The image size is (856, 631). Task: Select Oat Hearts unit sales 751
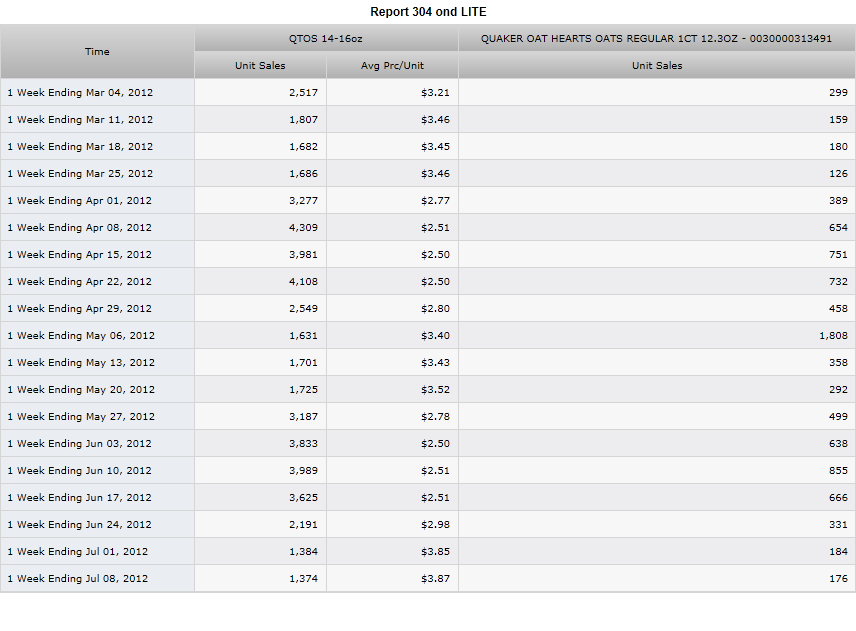(x=839, y=255)
